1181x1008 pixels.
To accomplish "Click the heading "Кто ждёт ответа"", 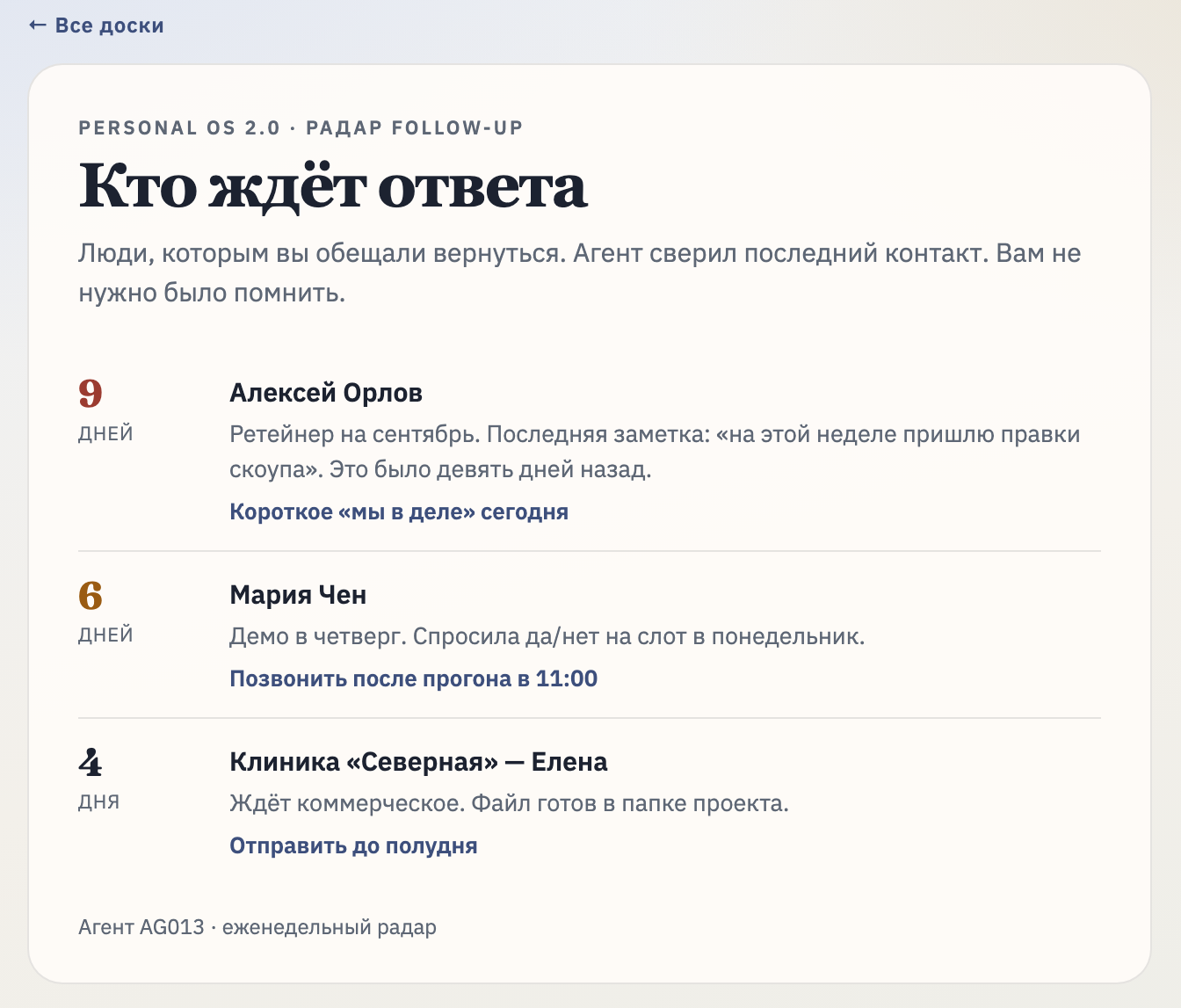I will 333,186.
